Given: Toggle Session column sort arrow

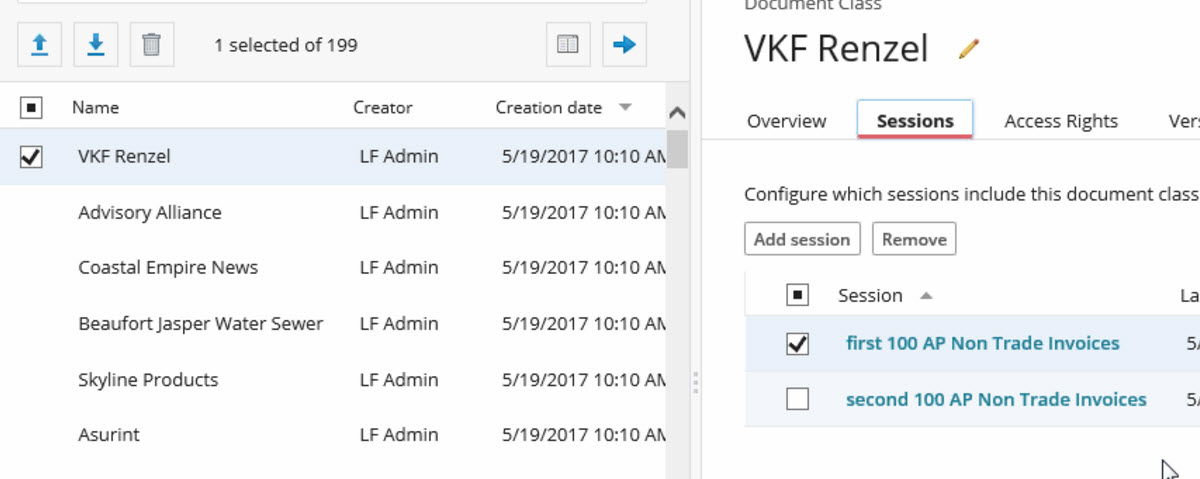Looking at the screenshot, I should (925, 295).
